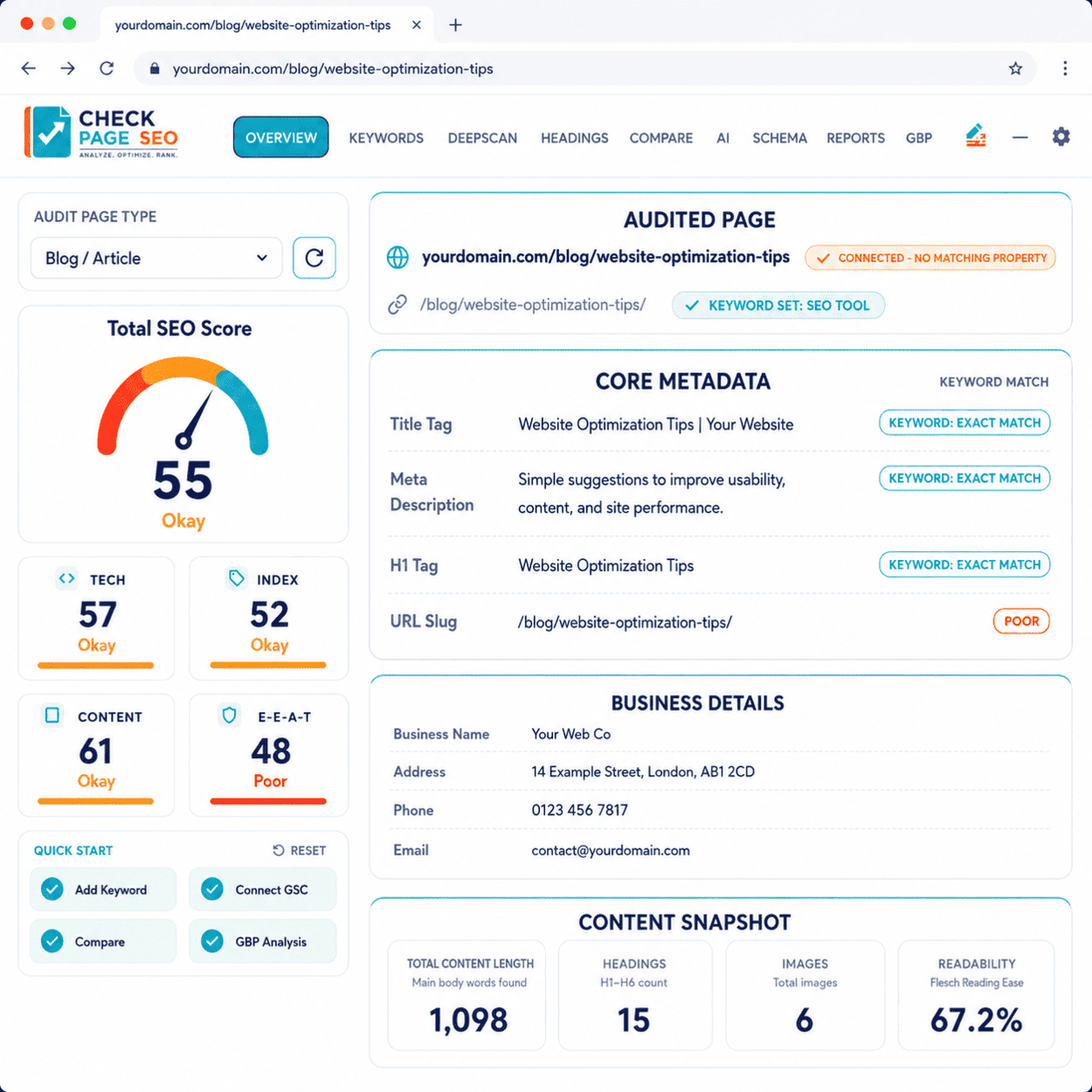The image size is (1092, 1092).
Task: Click the Total Content Length 1,098 card
Action: click(x=467, y=995)
